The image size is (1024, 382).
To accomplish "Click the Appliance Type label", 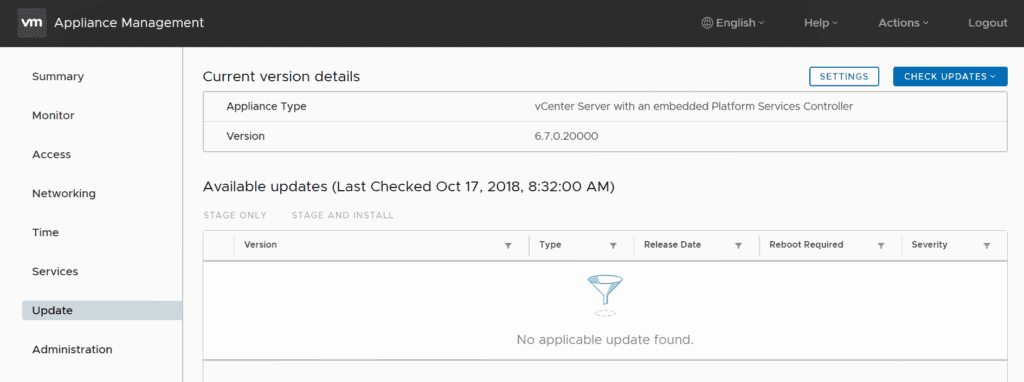I will [266, 106].
